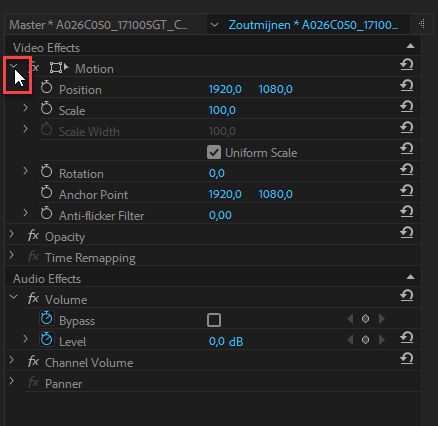The height and width of the screenshot is (426, 438).
Task: Collapse the Motion effect properties
Action: (14, 66)
